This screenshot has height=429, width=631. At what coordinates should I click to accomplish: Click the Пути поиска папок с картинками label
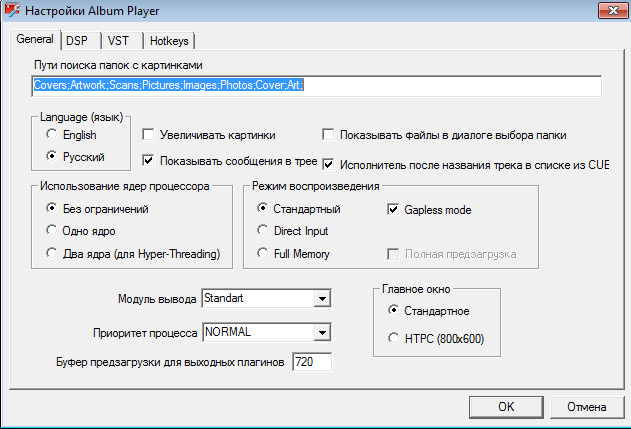[x=118, y=65]
